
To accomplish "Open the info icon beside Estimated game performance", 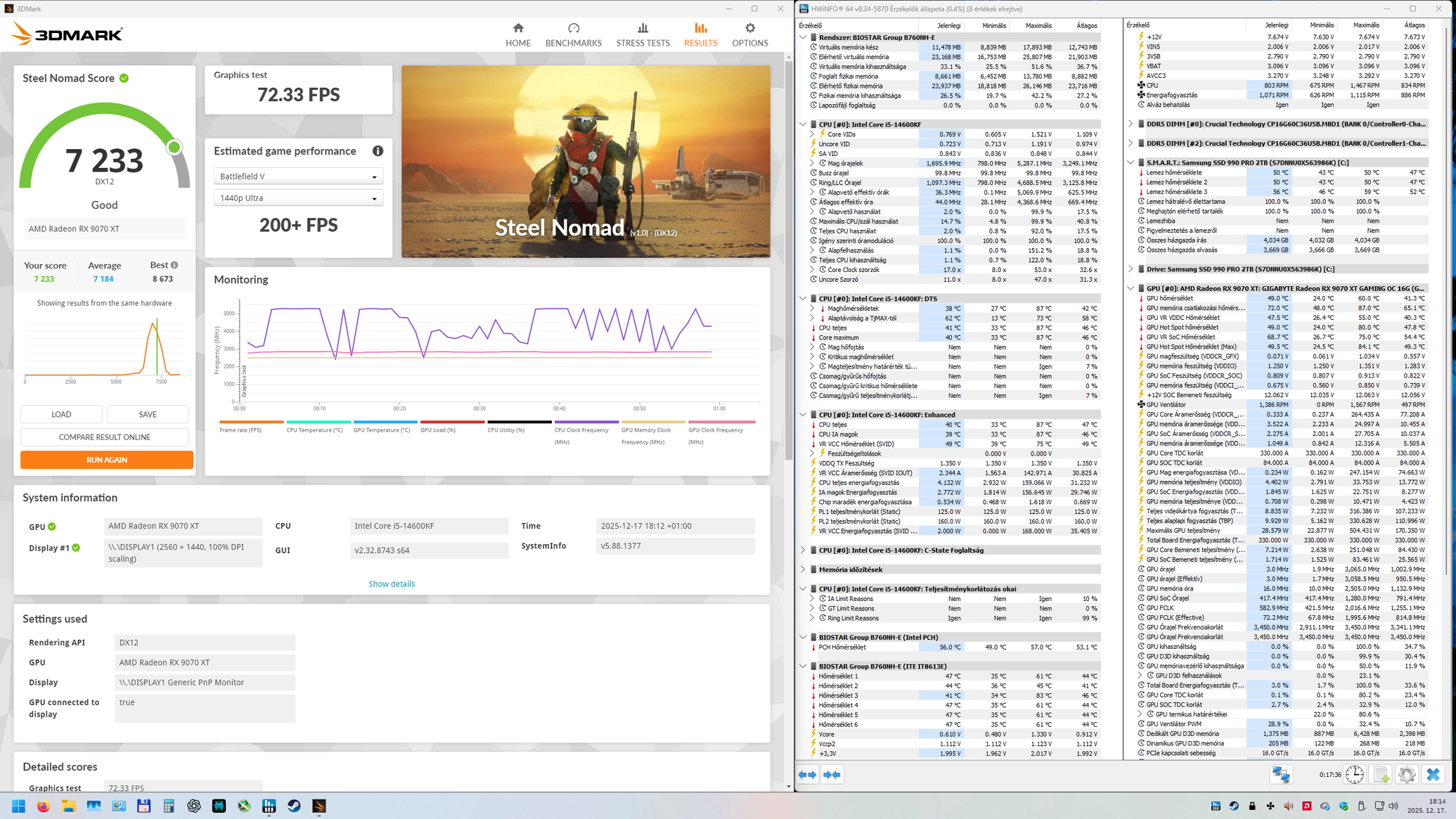I will pos(378,151).
